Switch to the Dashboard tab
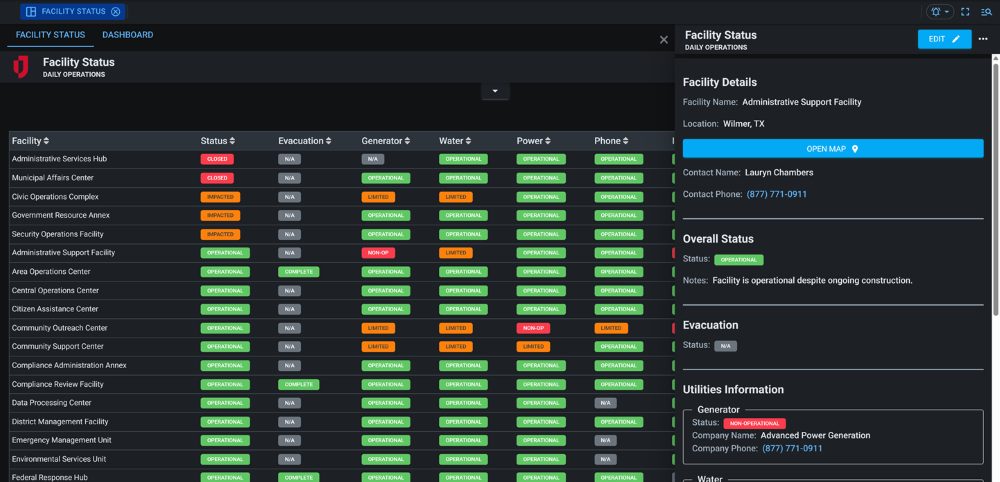The height and width of the screenshot is (482, 1000). (127, 35)
